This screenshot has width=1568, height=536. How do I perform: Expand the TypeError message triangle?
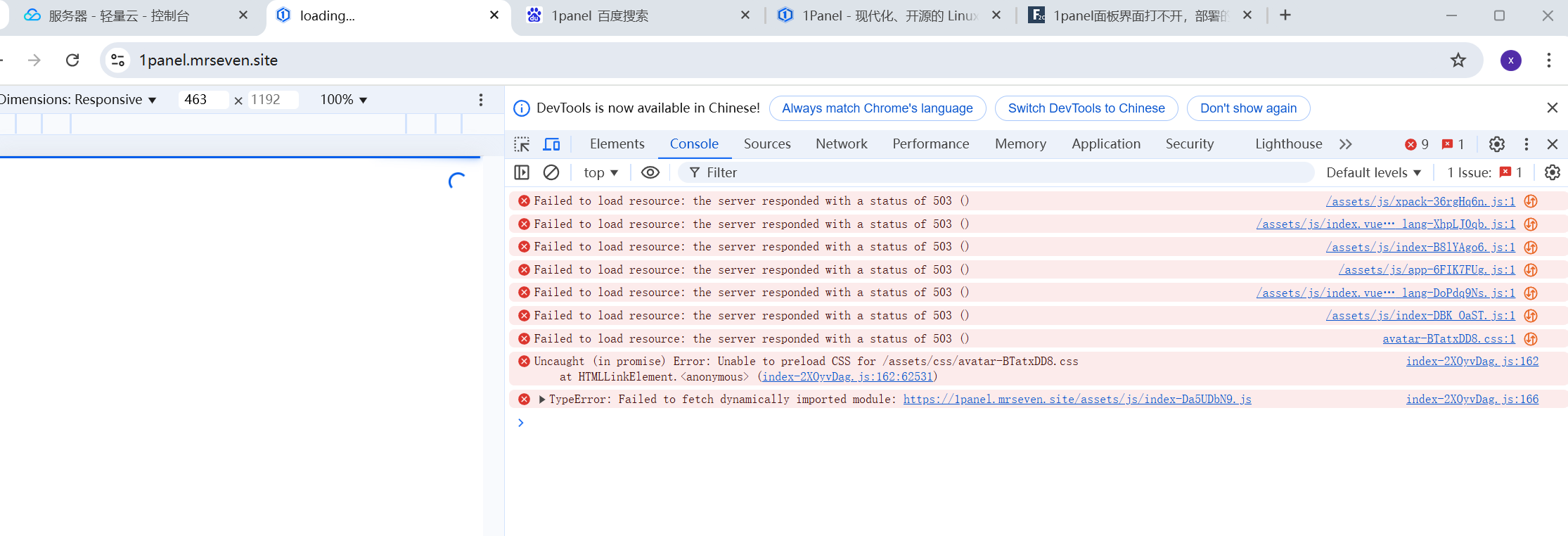click(542, 400)
